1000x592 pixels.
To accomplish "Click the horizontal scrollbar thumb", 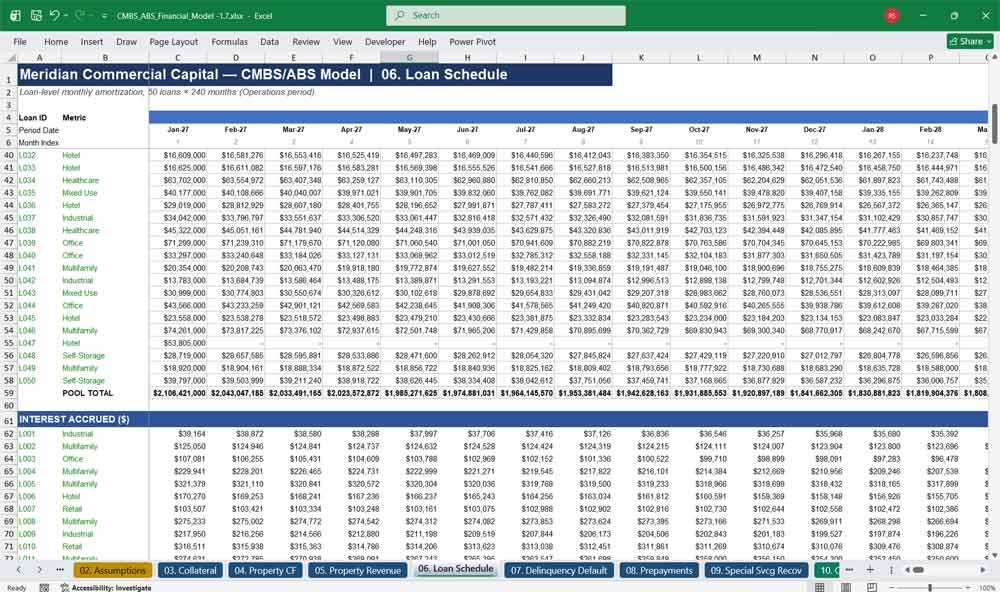I will click(918, 570).
